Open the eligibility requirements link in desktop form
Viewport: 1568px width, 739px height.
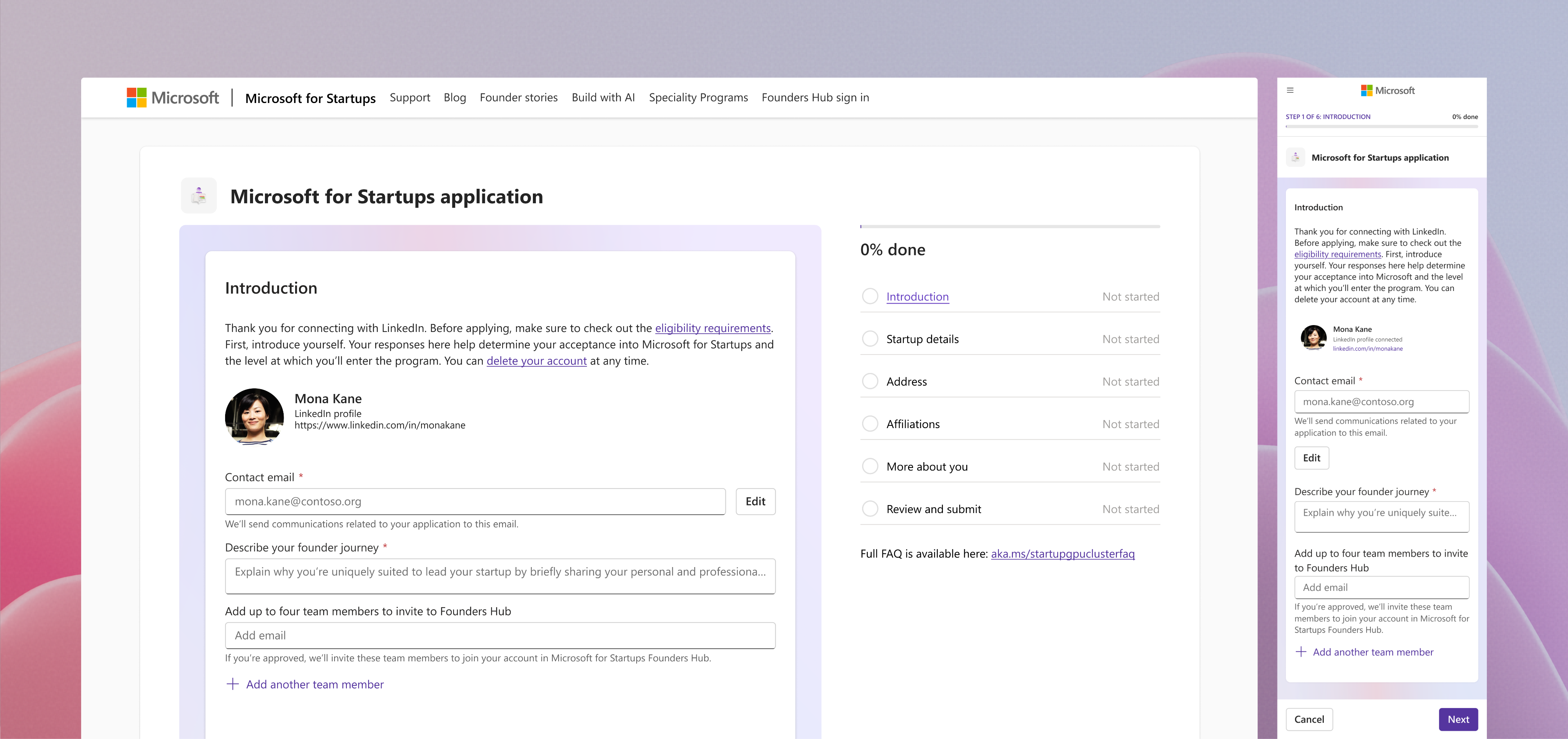[713, 328]
